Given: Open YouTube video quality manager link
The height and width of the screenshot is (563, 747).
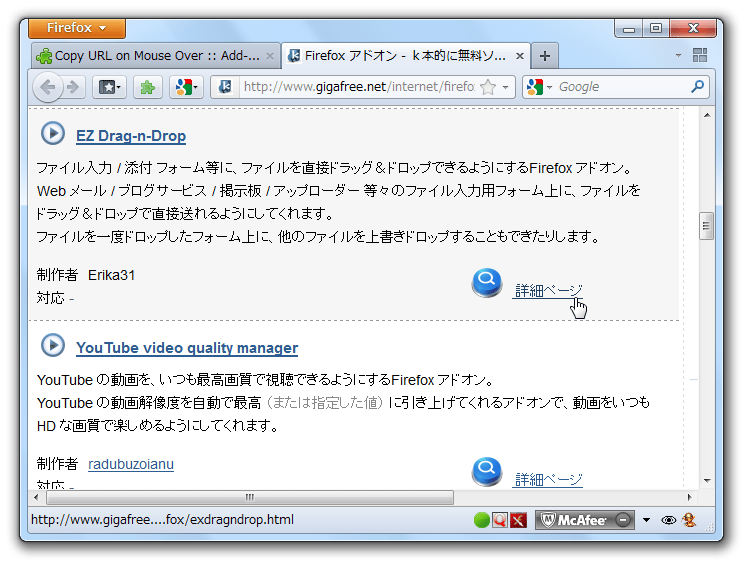Looking at the screenshot, I should 187,348.
